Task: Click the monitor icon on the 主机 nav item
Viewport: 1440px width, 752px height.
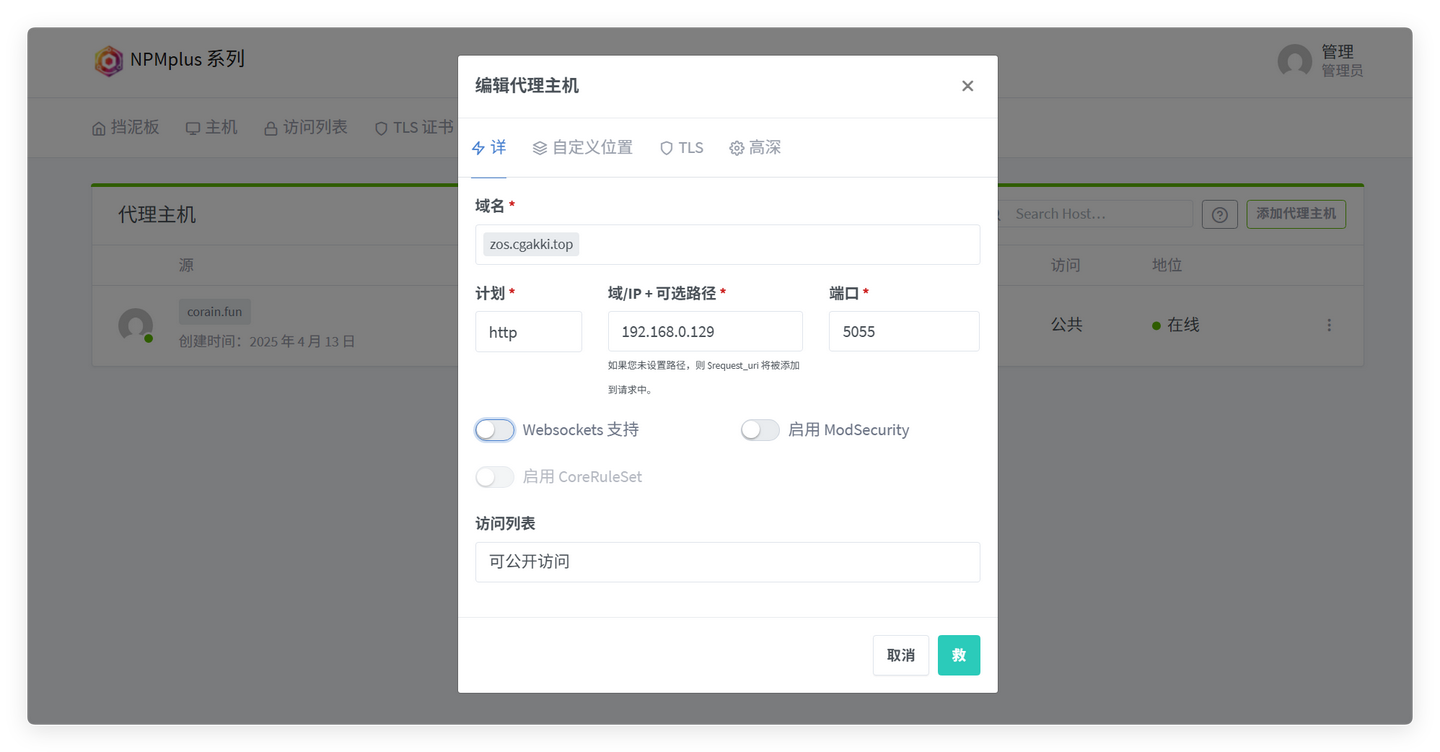Action: click(x=192, y=127)
